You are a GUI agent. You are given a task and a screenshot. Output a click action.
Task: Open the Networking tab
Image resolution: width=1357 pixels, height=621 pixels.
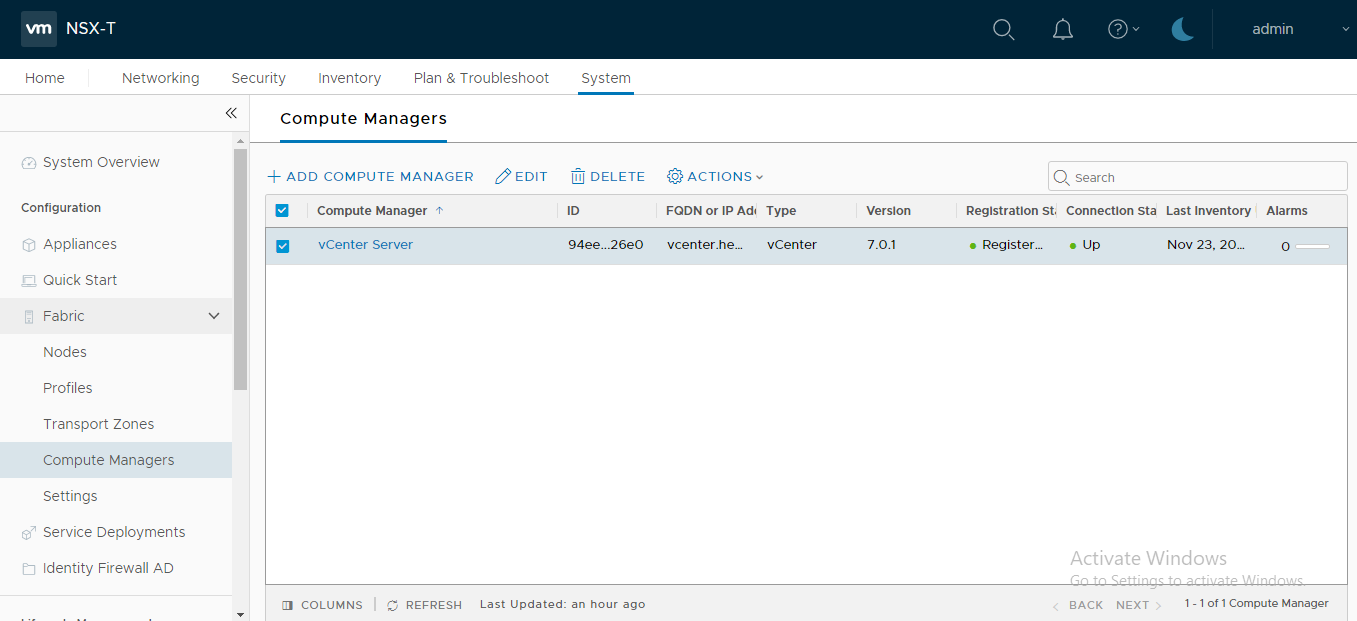[160, 78]
